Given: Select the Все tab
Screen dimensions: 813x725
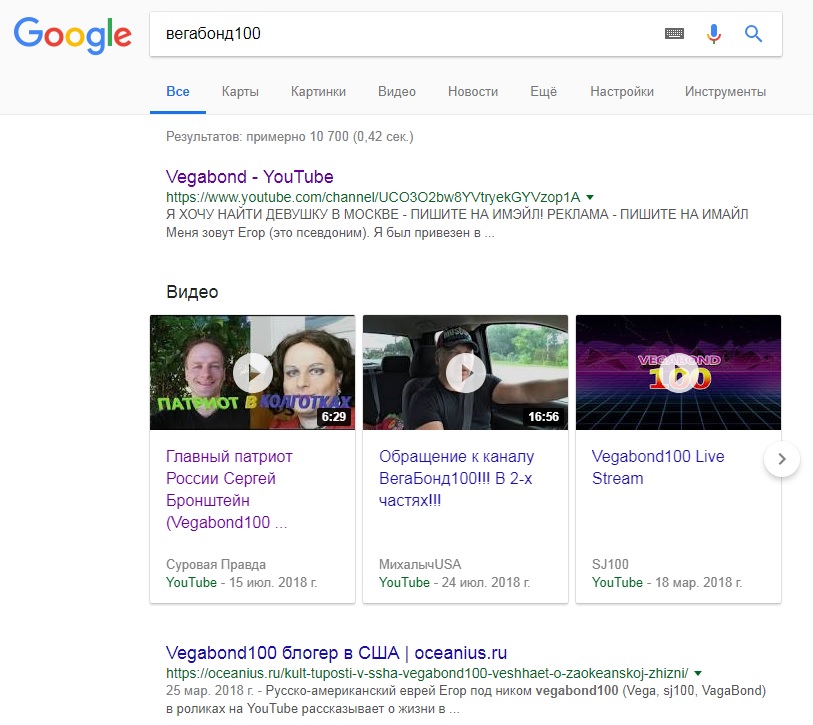Looking at the screenshot, I should [178, 92].
